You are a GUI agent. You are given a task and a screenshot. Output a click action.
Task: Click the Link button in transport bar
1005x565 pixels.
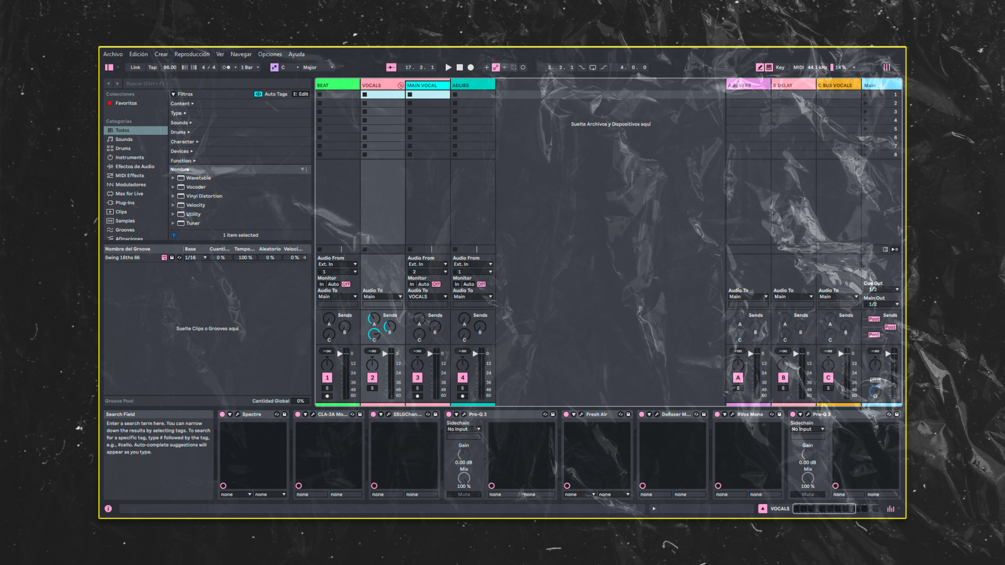tap(135, 67)
